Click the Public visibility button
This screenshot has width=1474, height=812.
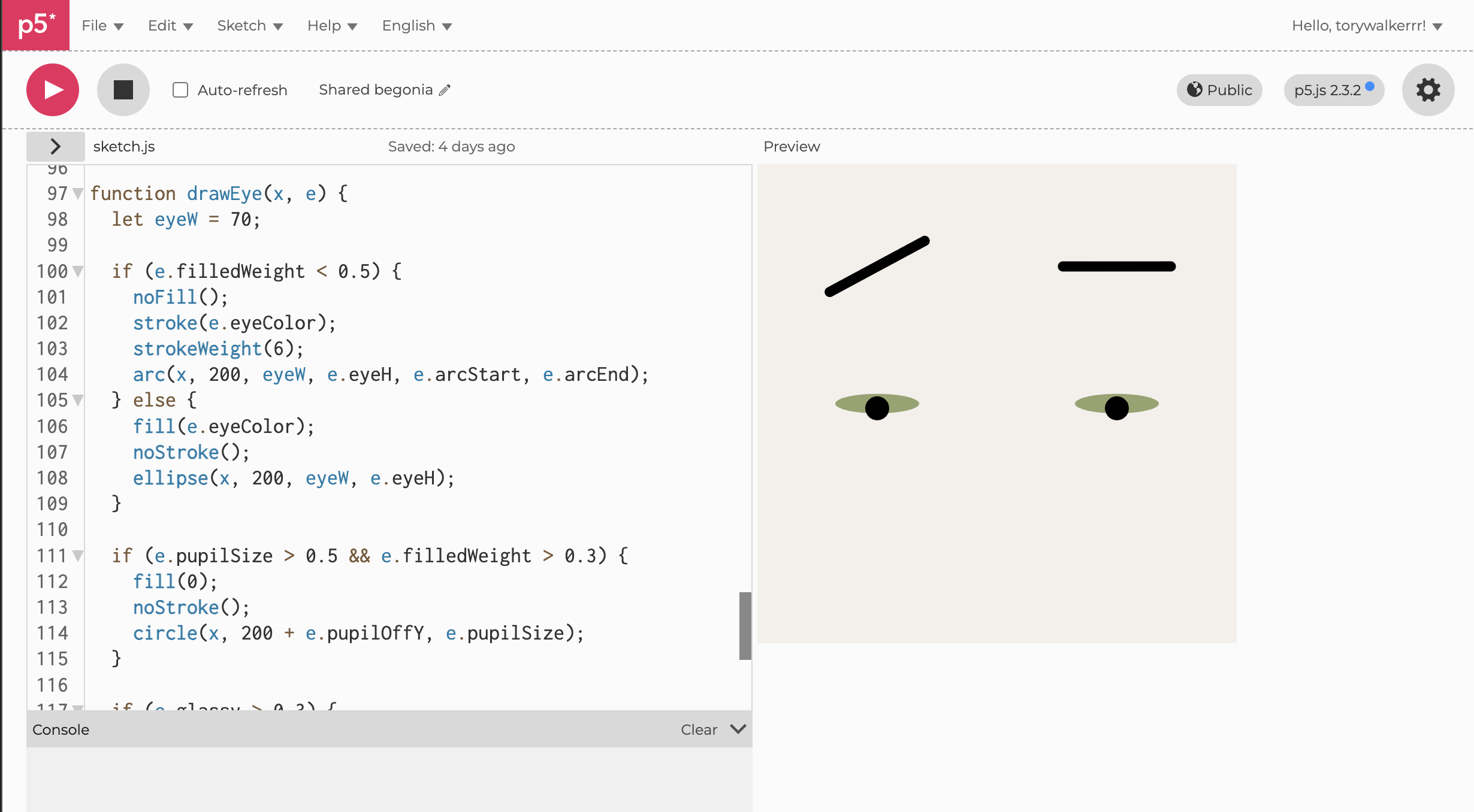tap(1219, 90)
